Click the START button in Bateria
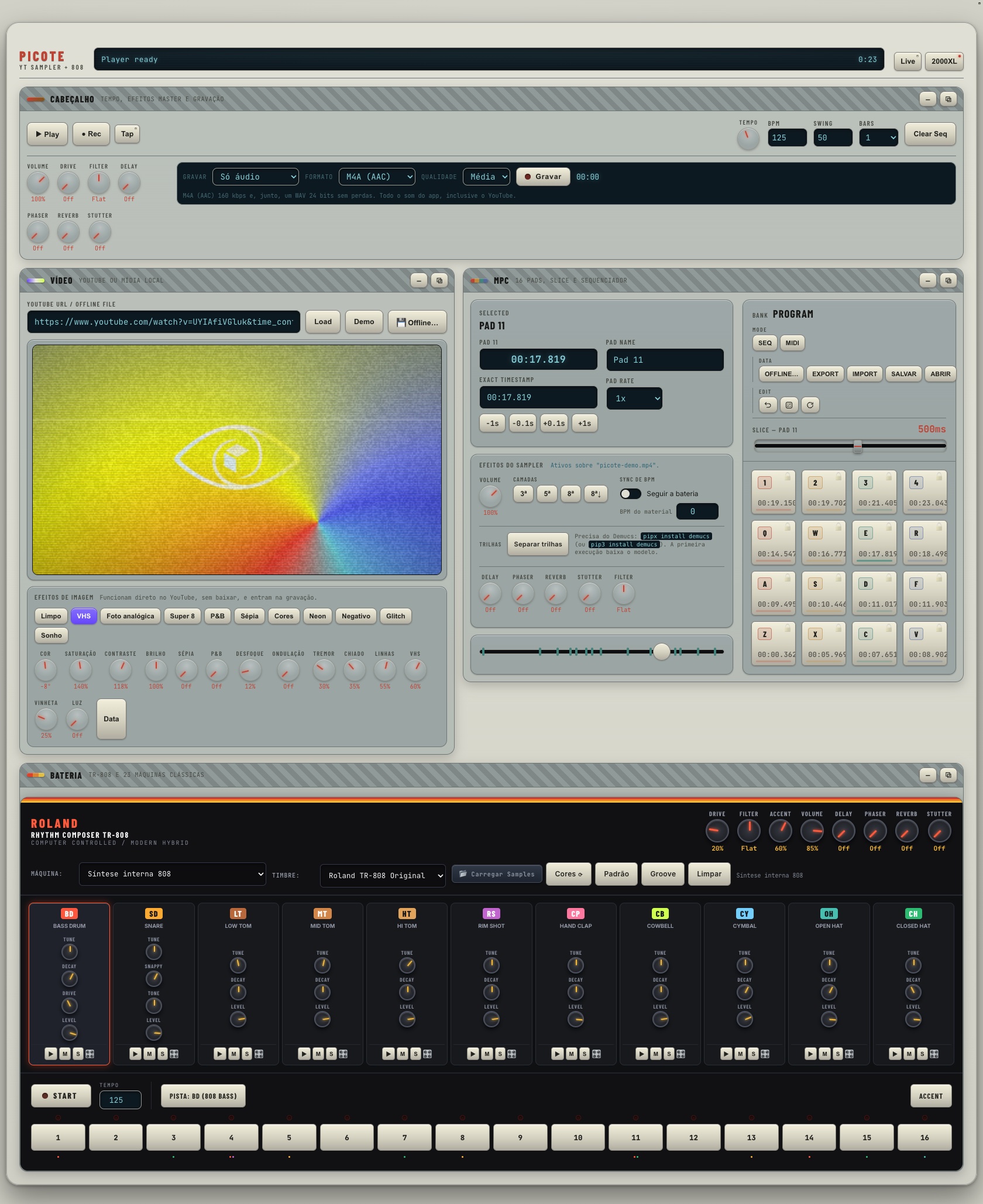Image resolution: width=983 pixels, height=1204 pixels. (61, 1096)
